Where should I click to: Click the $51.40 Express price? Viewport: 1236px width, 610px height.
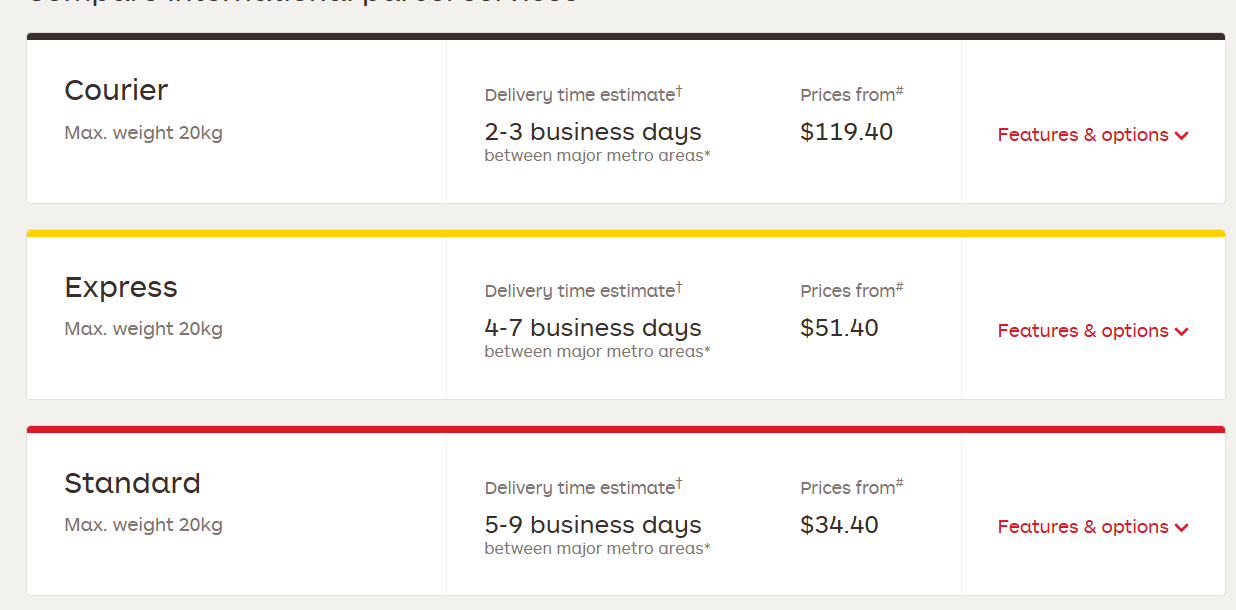(x=839, y=328)
